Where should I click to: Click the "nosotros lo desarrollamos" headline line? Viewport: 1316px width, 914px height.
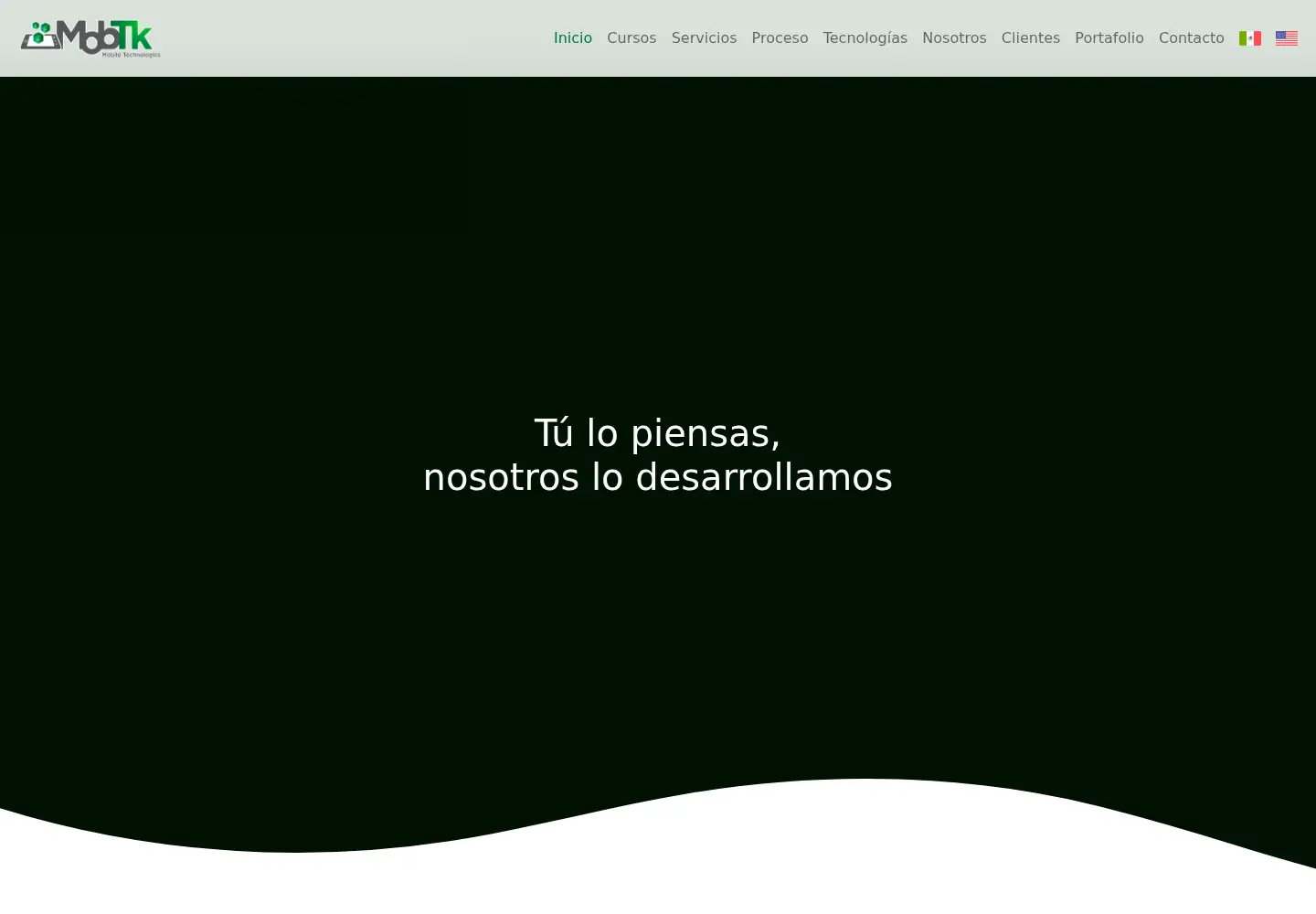click(657, 477)
